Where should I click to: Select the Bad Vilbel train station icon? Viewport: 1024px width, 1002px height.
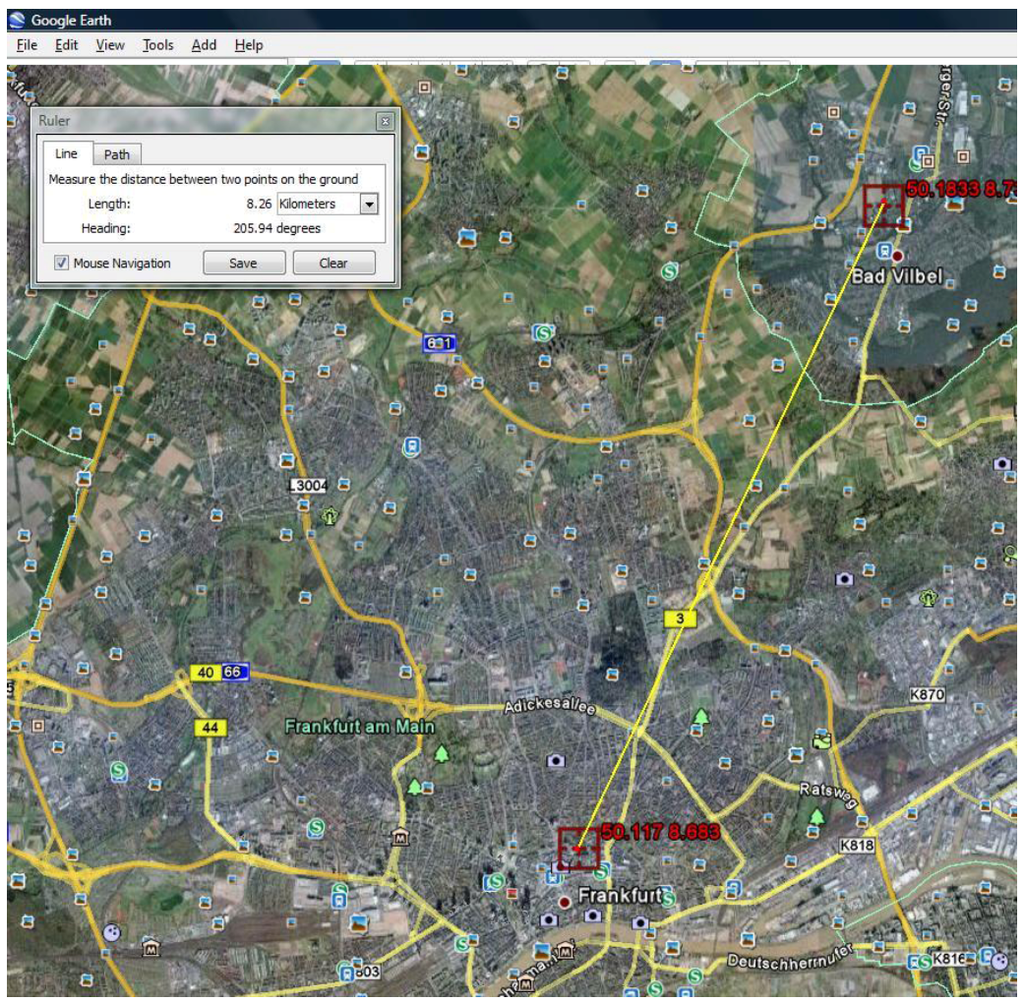[x=884, y=250]
